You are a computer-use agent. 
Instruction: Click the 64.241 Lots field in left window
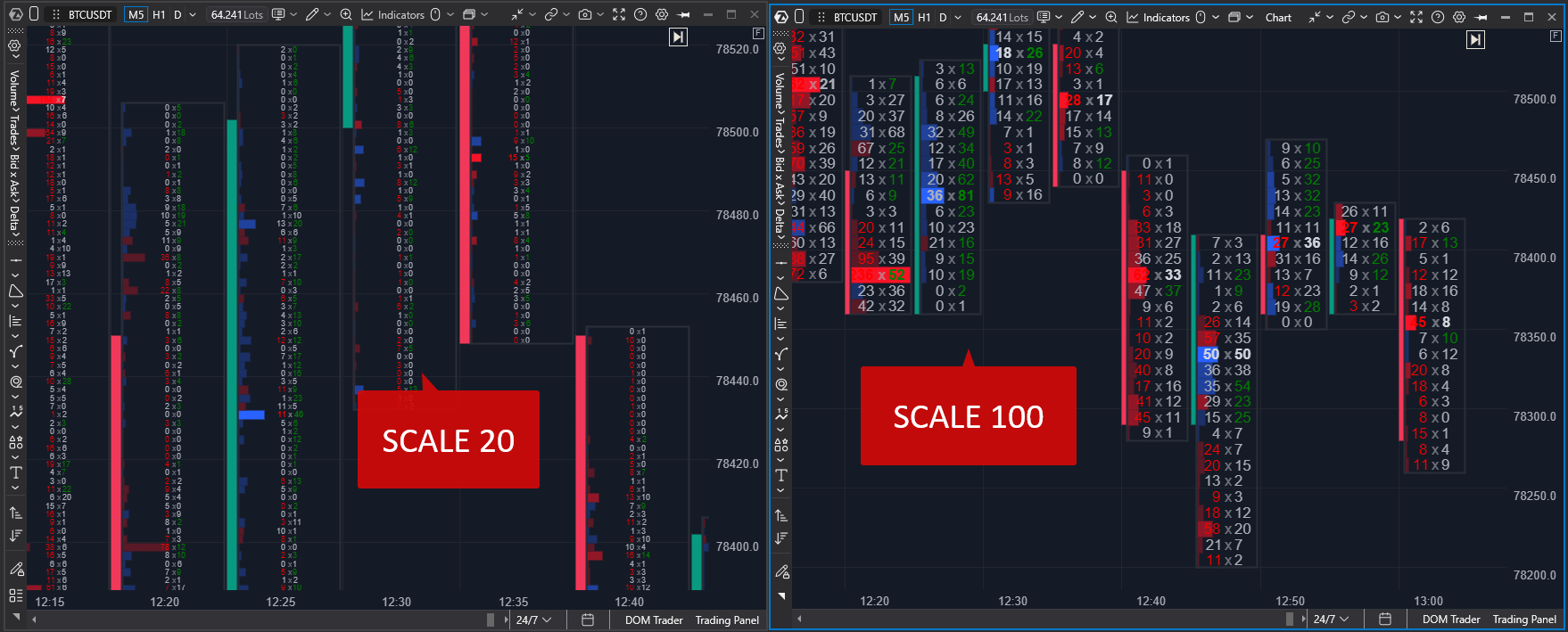237,14
